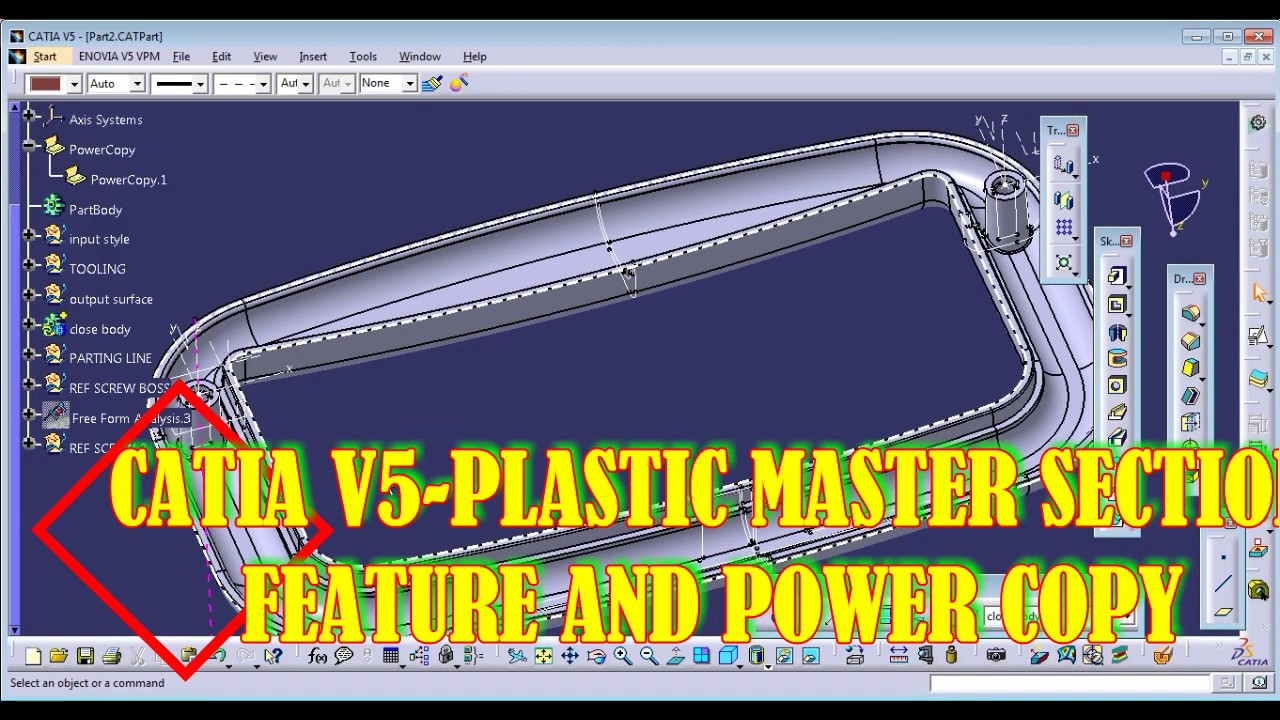Open the ENOVIA V5 VPM menu
Screen dimensions: 1280x720
(119, 57)
